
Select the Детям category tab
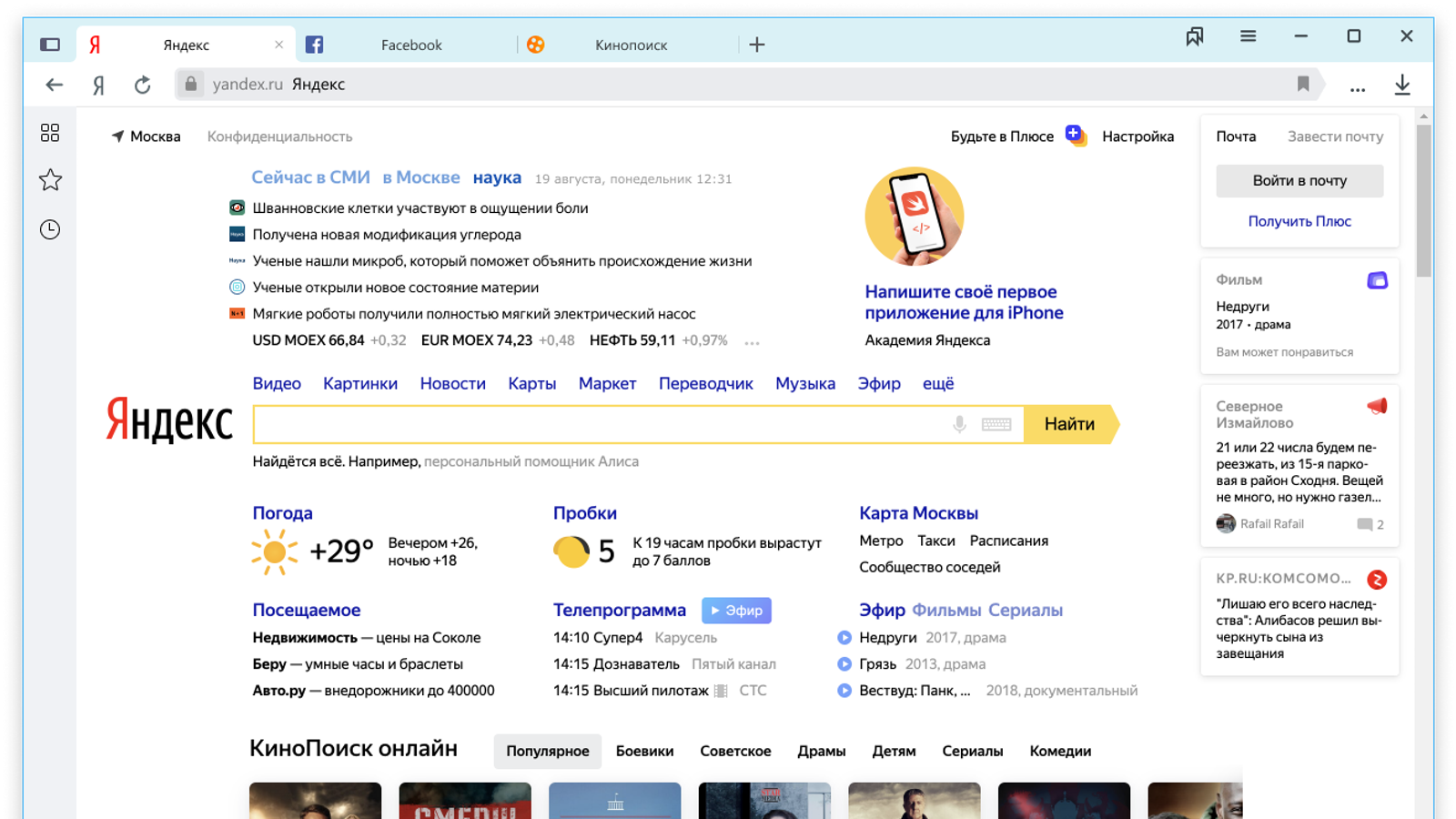pyautogui.click(x=894, y=752)
